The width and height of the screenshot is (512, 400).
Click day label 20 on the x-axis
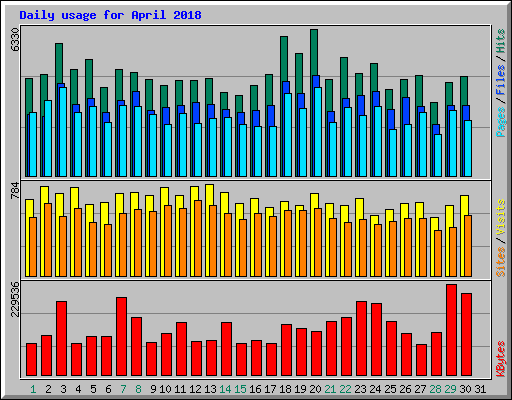tap(315, 389)
